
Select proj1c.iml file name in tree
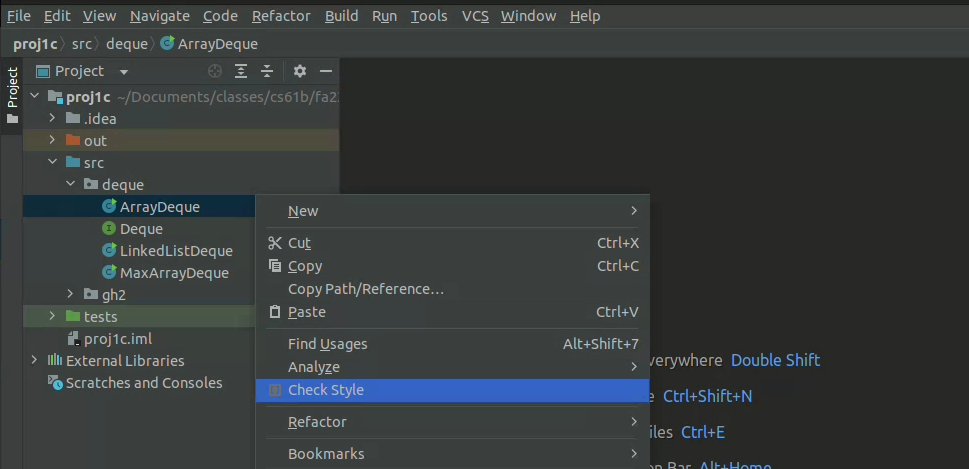[x=118, y=339]
